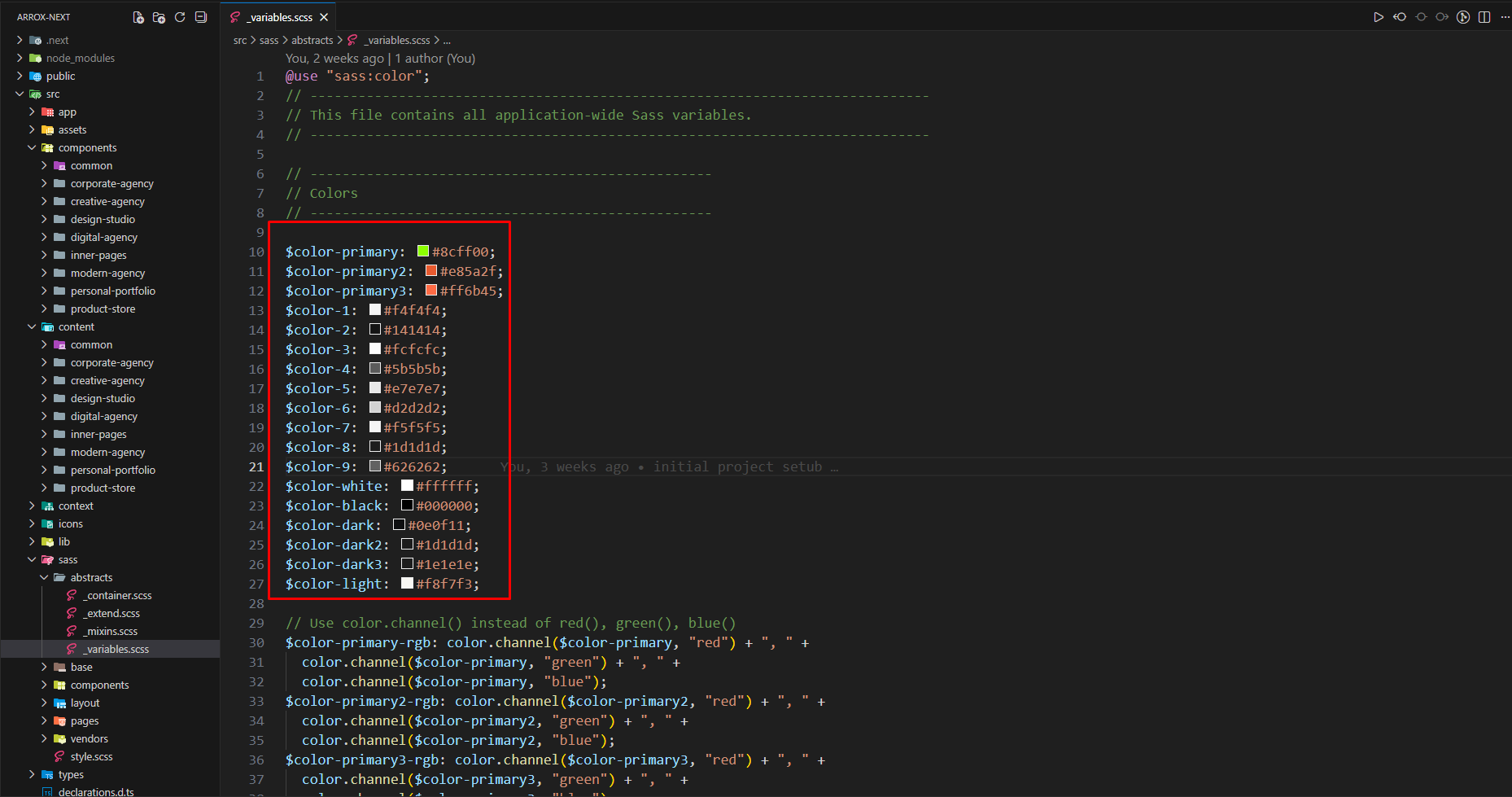Expand the node_modules folder

[80, 58]
